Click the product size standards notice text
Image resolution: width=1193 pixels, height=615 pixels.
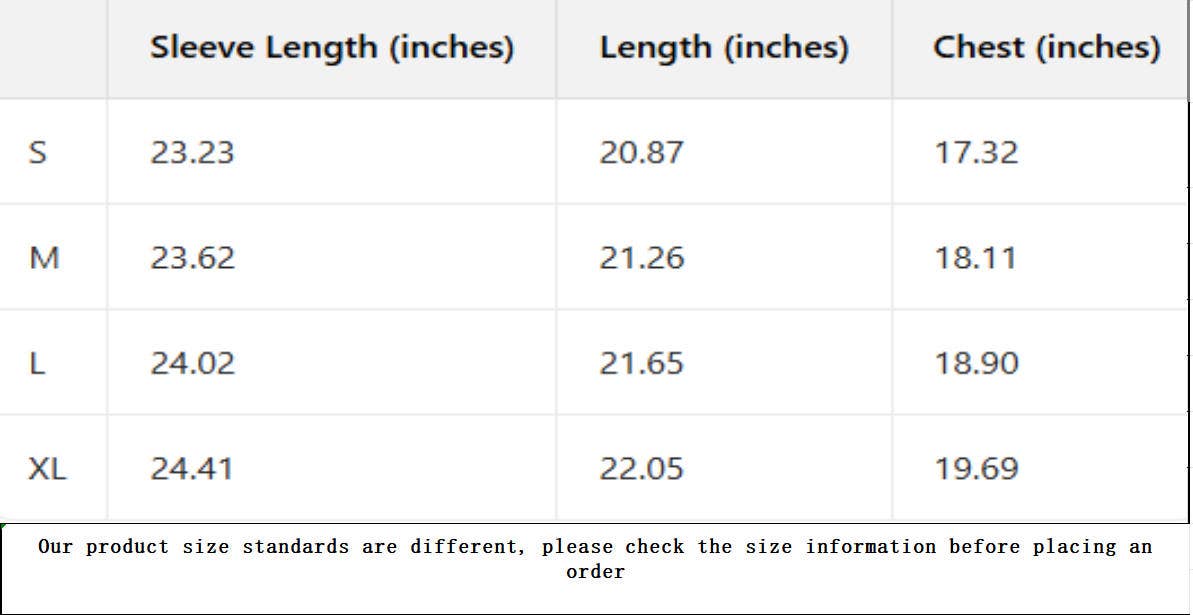595,559
